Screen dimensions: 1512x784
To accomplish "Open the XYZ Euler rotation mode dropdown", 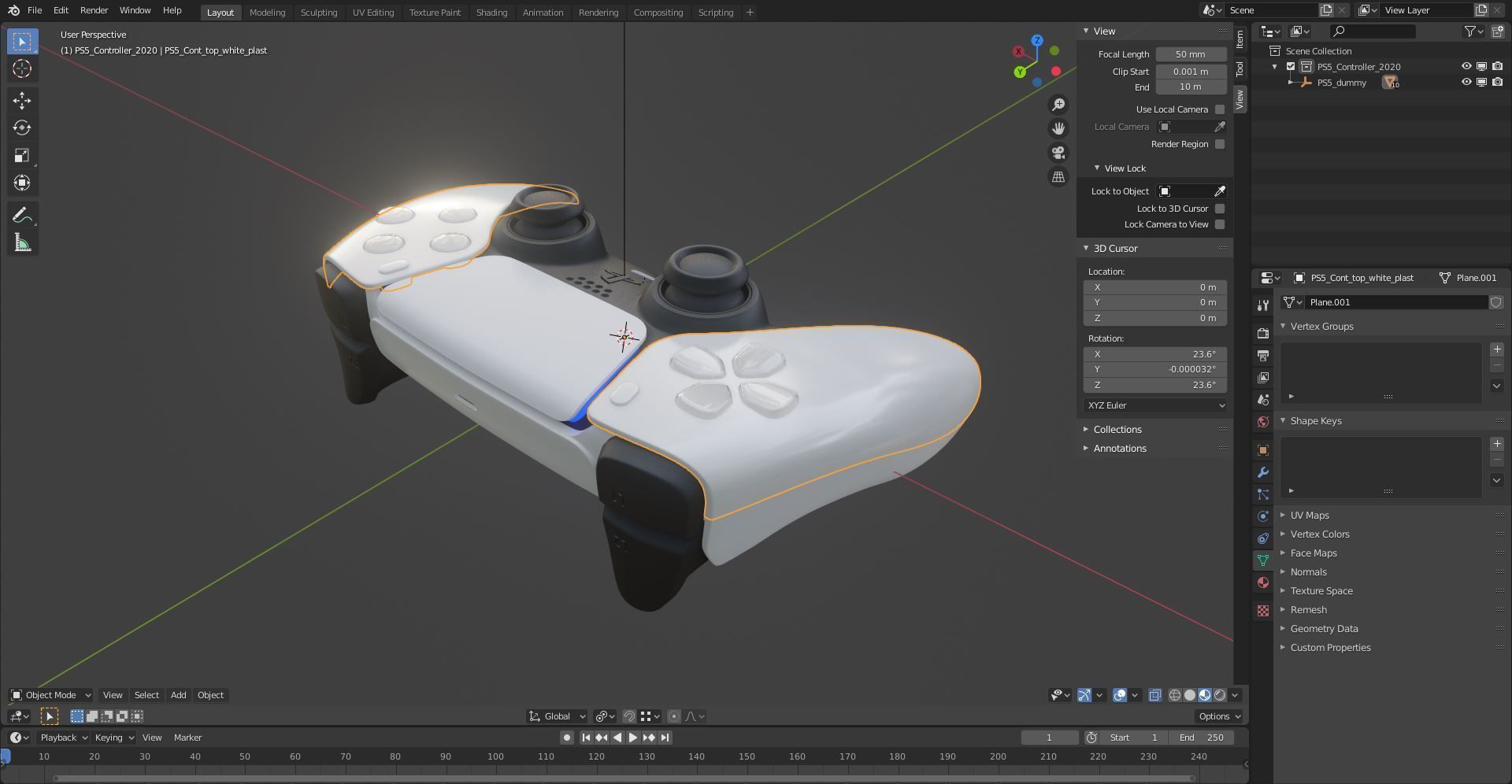I will coord(1155,405).
